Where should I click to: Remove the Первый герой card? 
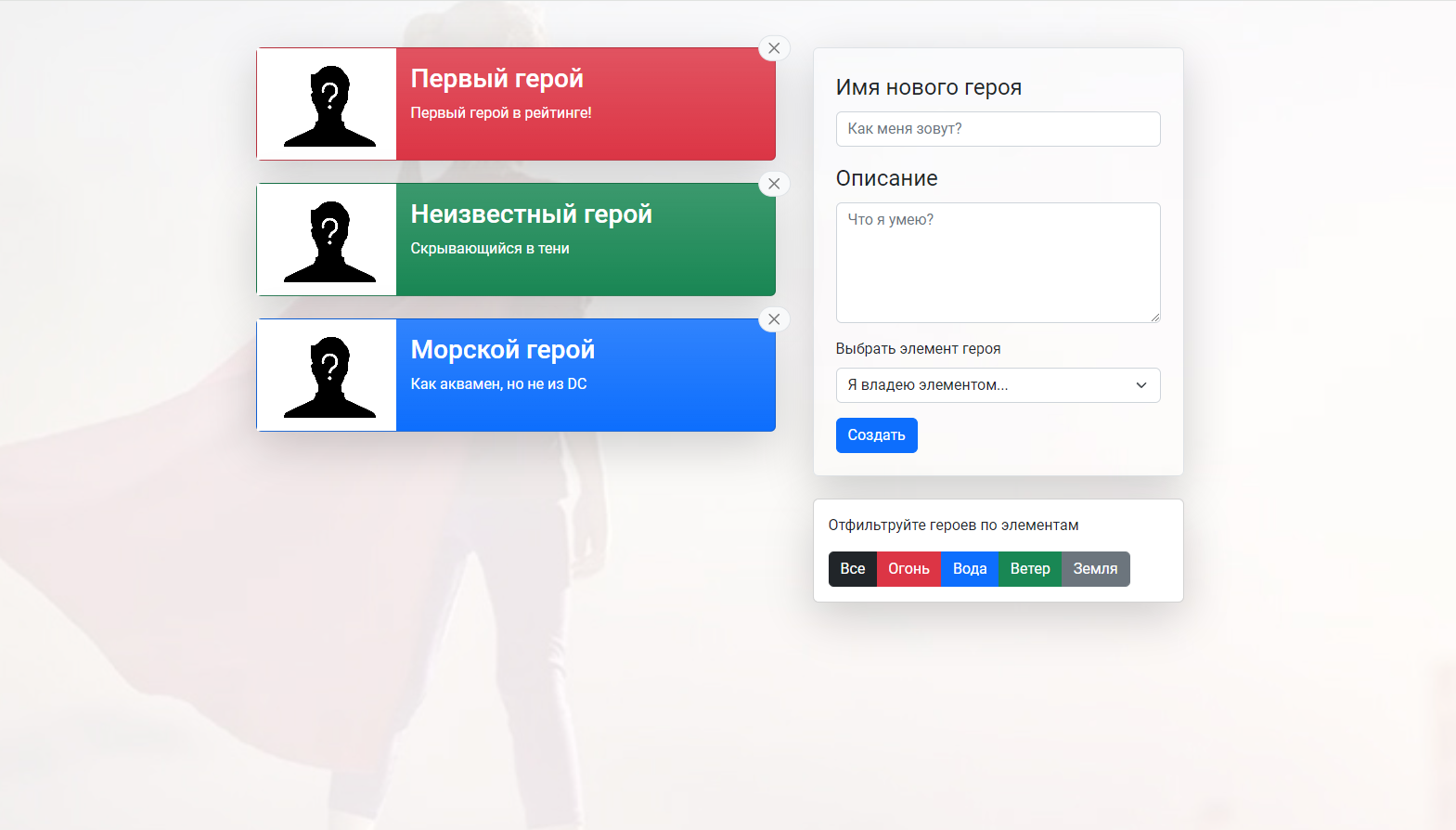coord(774,48)
